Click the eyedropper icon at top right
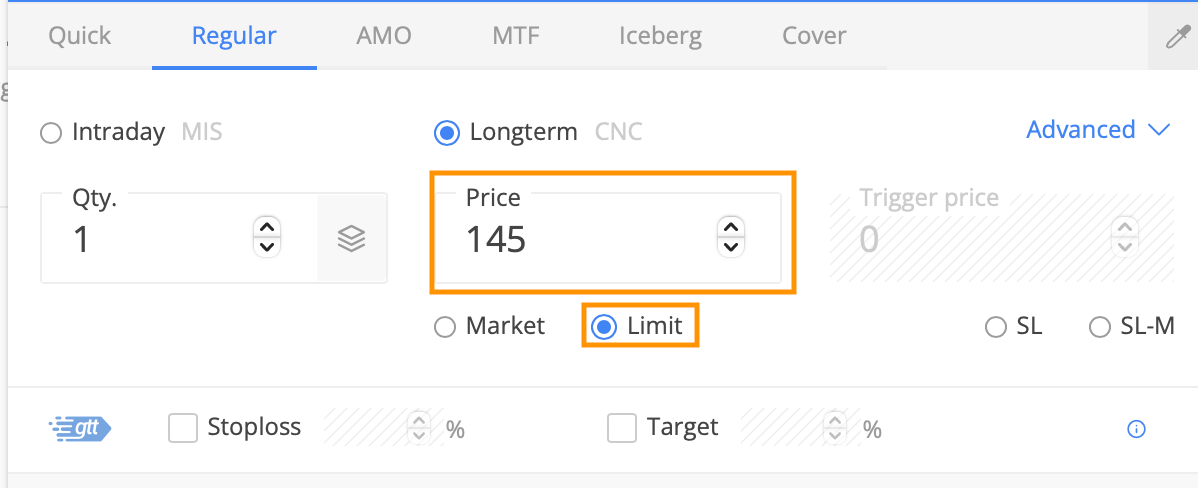Screen dimensions: 1198x488 [1177, 37]
